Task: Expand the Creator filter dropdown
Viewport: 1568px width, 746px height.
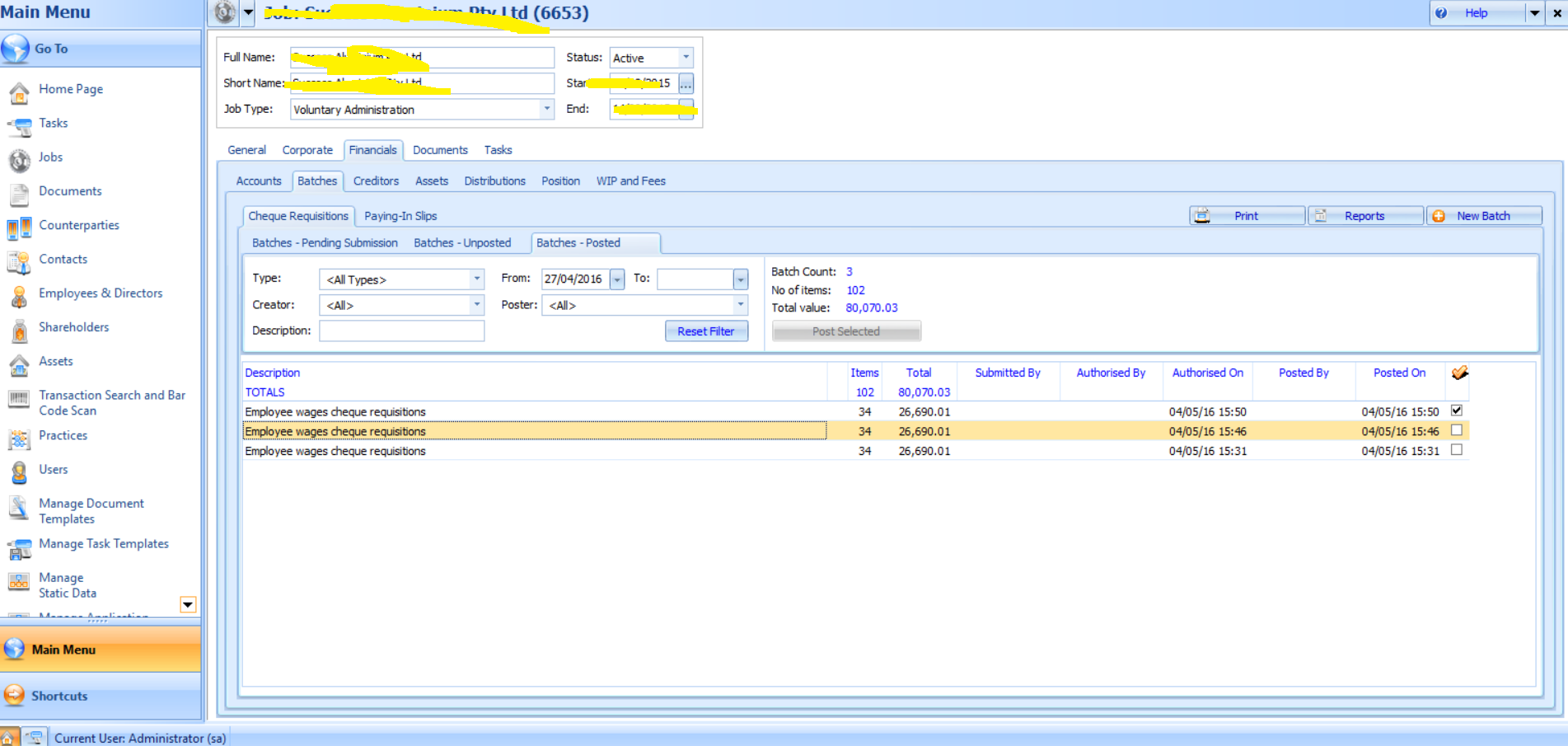Action: tap(476, 305)
